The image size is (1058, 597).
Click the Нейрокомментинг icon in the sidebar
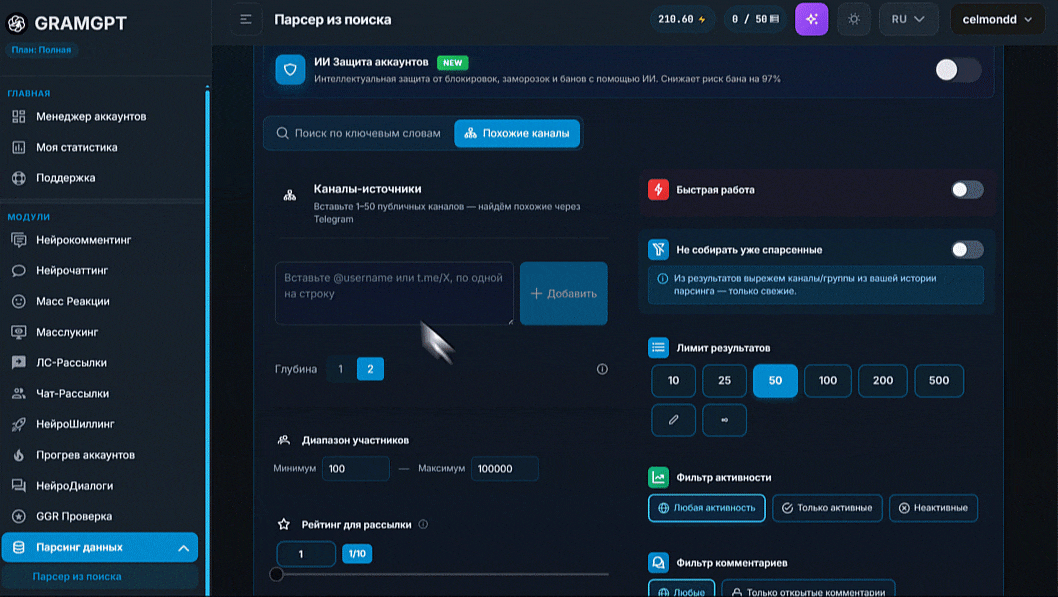point(19,240)
